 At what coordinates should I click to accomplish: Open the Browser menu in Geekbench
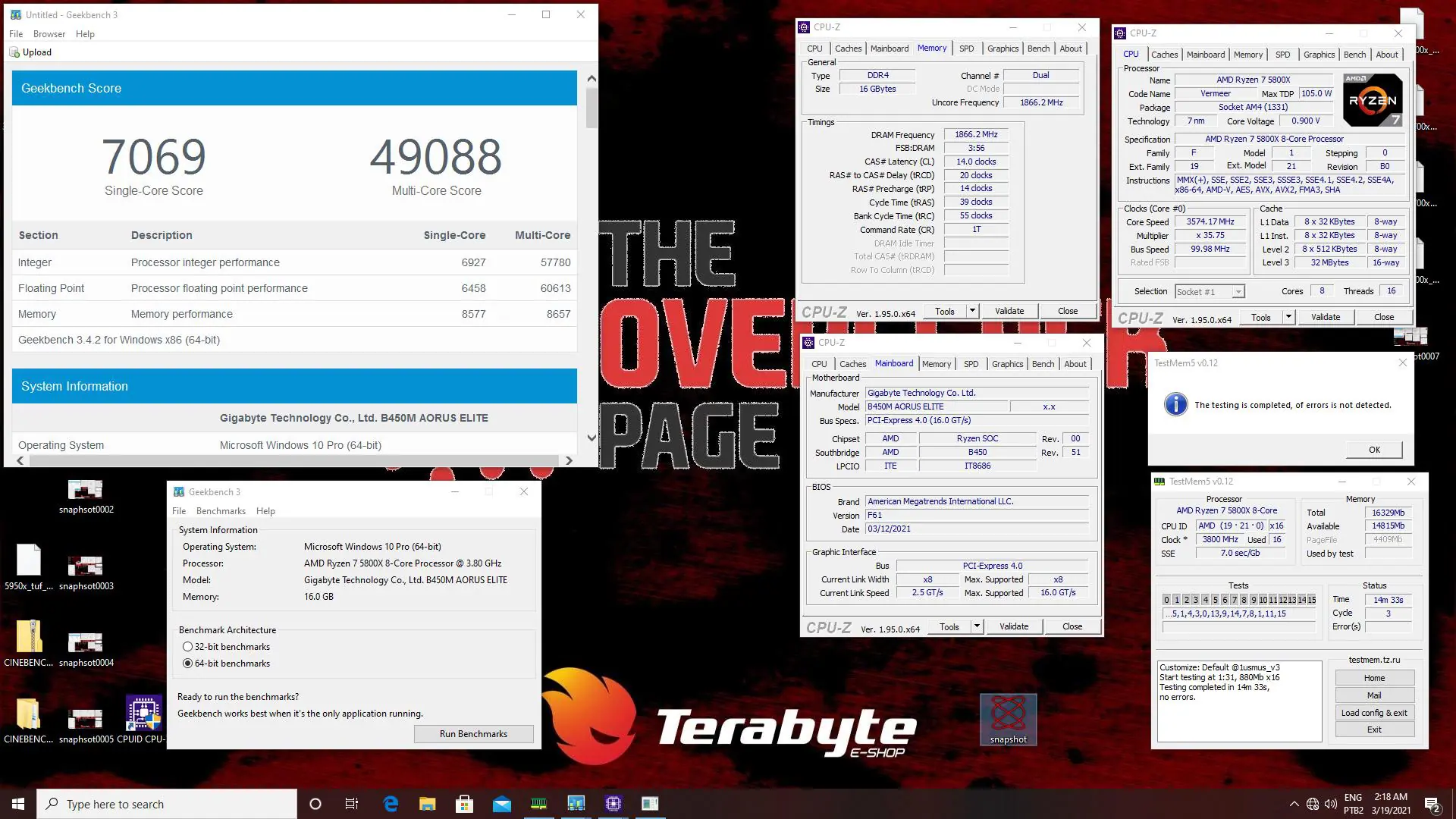(49, 34)
